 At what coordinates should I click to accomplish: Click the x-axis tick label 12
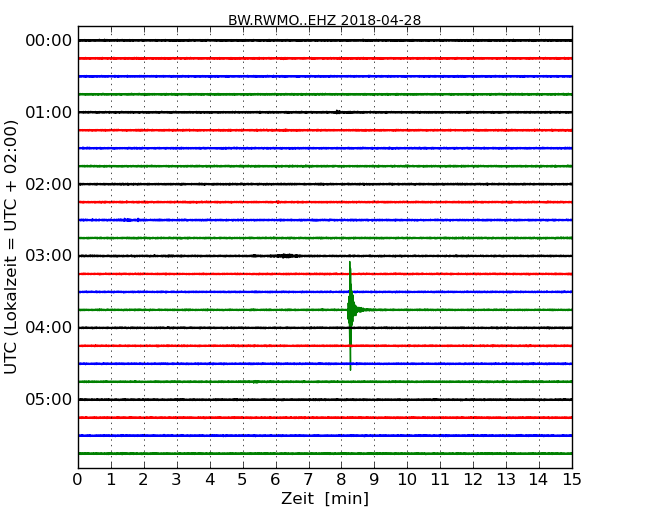pos(473,480)
